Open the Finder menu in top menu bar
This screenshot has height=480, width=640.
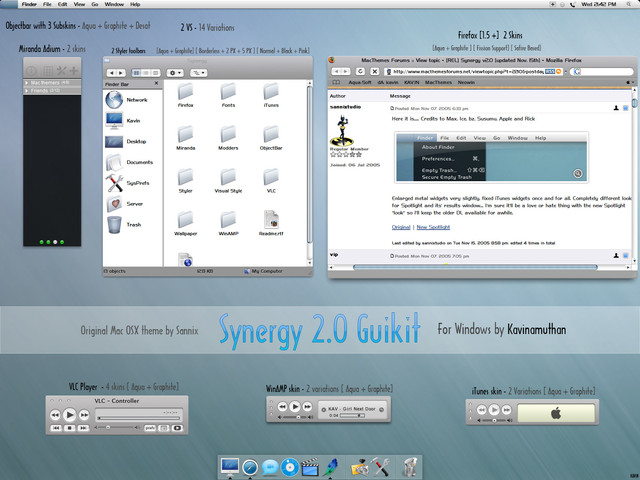29,4
